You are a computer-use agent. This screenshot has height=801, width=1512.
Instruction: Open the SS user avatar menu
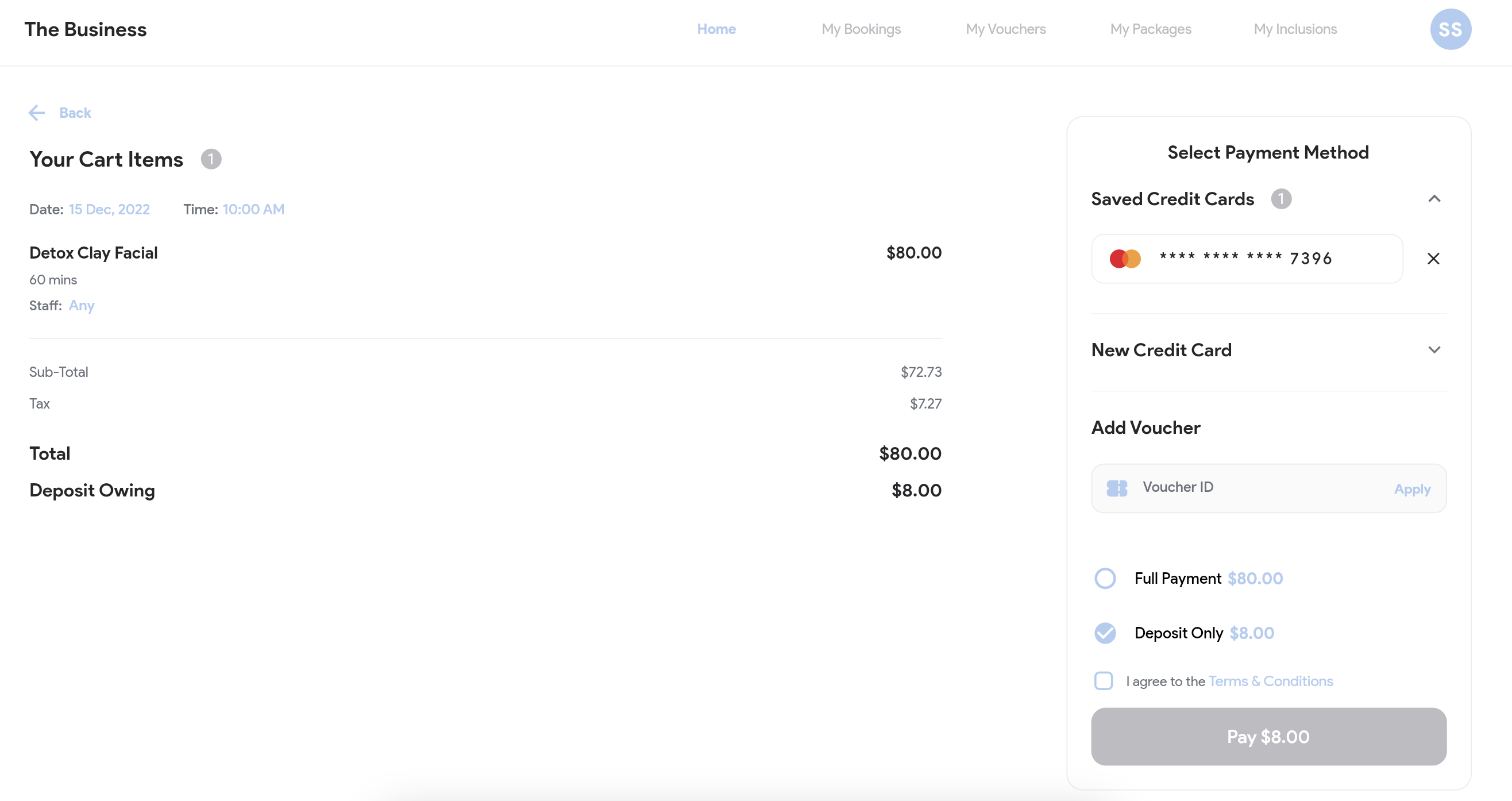(1450, 29)
